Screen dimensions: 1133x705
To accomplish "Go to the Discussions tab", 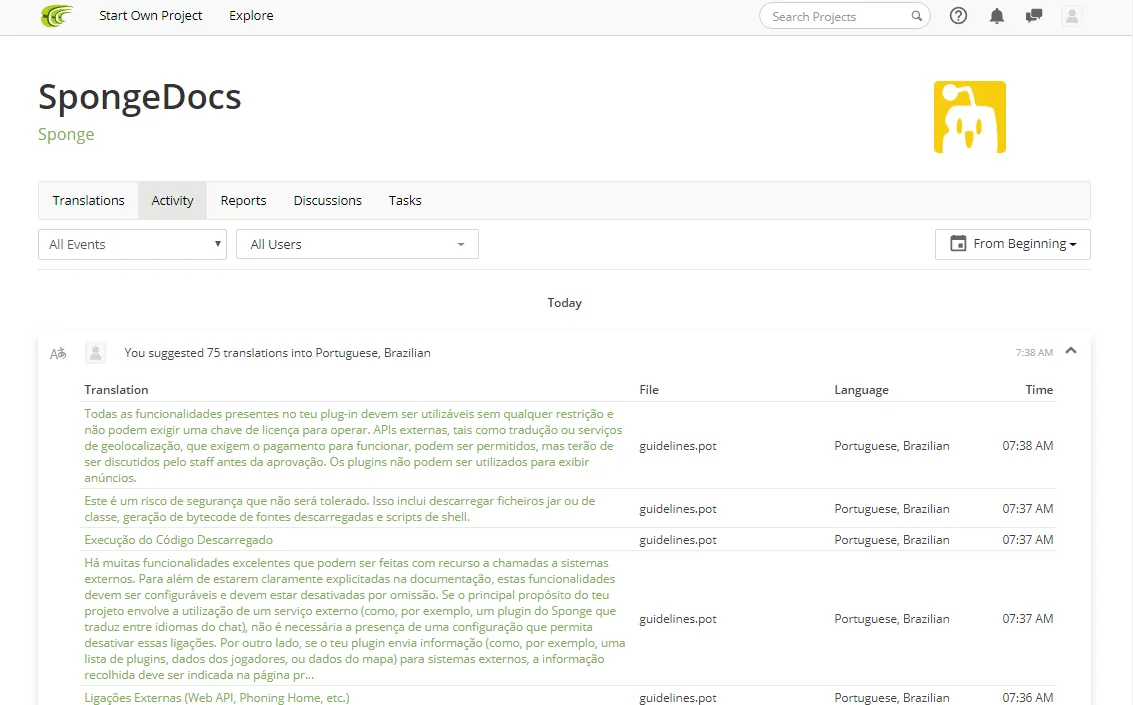I will [x=327, y=200].
